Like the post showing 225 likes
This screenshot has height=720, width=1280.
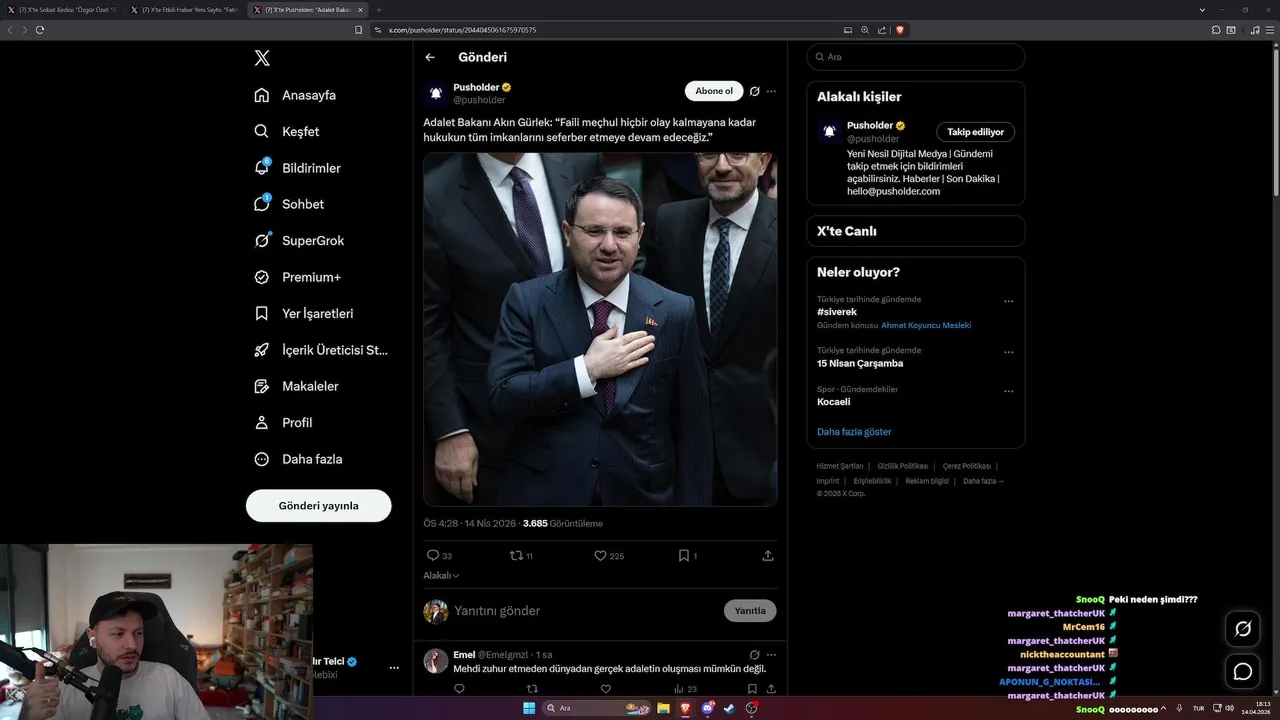tap(609, 555)
